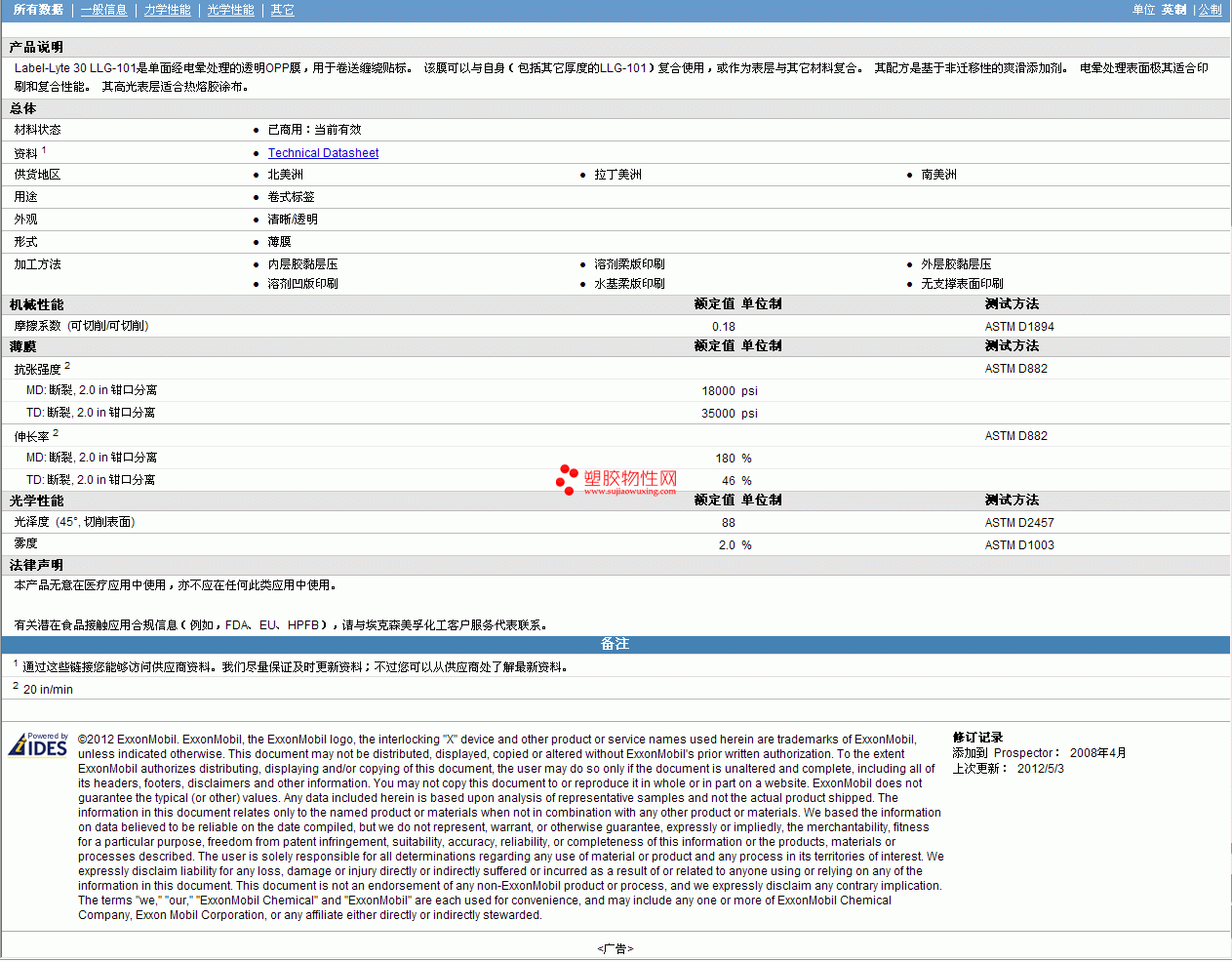This screenshot has height=961, width=1232.
Task: Open the 力学性能 tab
Action: pos(168,10)
